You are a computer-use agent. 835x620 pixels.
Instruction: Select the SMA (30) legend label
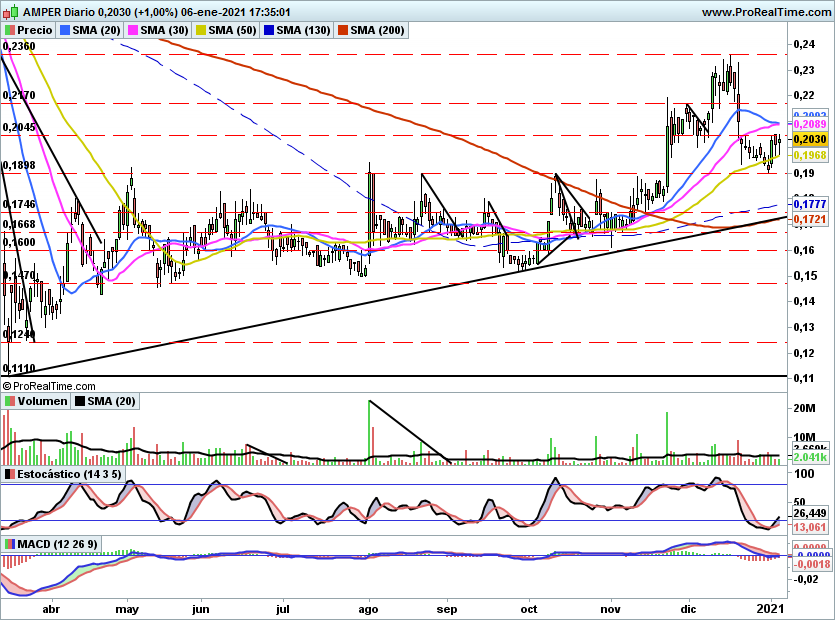(x=165, y=31)
